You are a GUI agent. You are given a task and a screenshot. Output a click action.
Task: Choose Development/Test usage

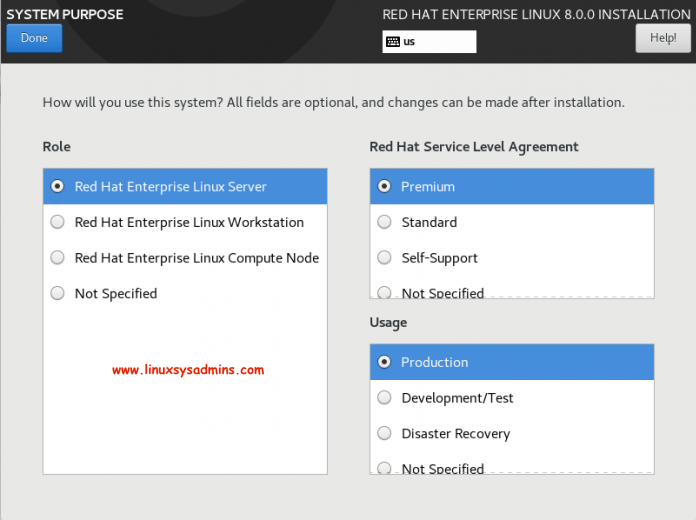[x=512, y=397]
